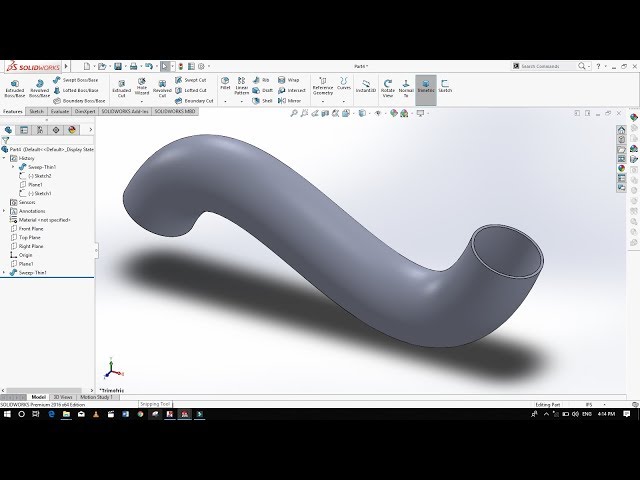Open Reference Geometry tool
Viewport: 640px width, 480px height.
[x=322, y=86]
